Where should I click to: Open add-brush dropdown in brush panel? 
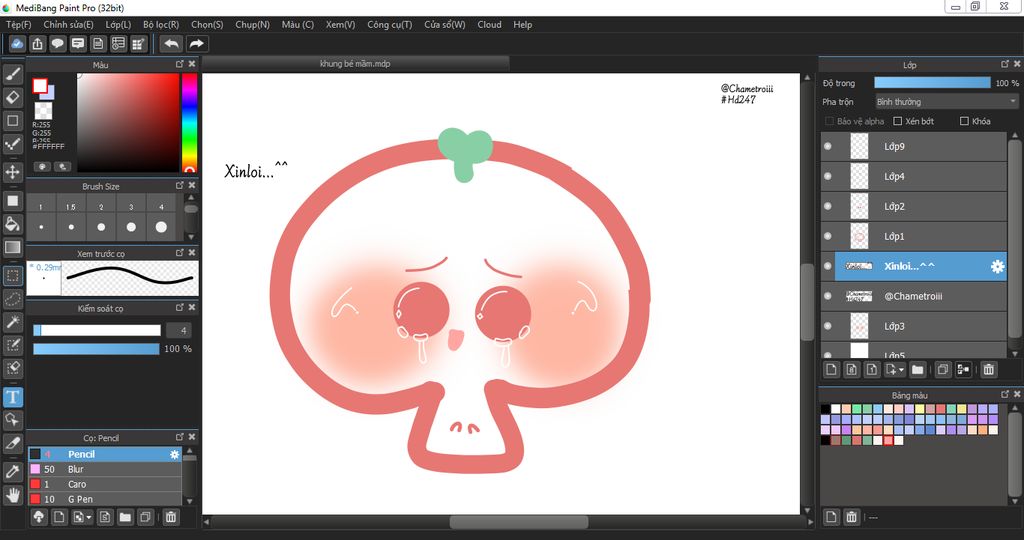[89, 518]
